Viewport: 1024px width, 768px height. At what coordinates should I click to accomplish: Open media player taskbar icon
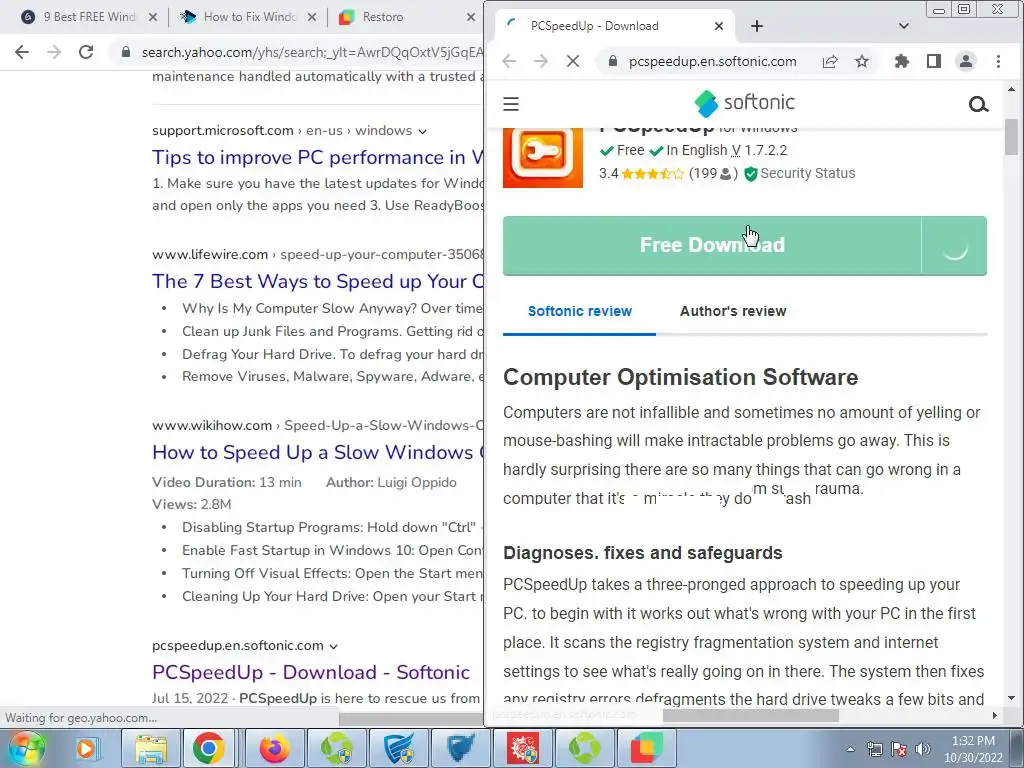pyautogui.click(x=86, y=748)
